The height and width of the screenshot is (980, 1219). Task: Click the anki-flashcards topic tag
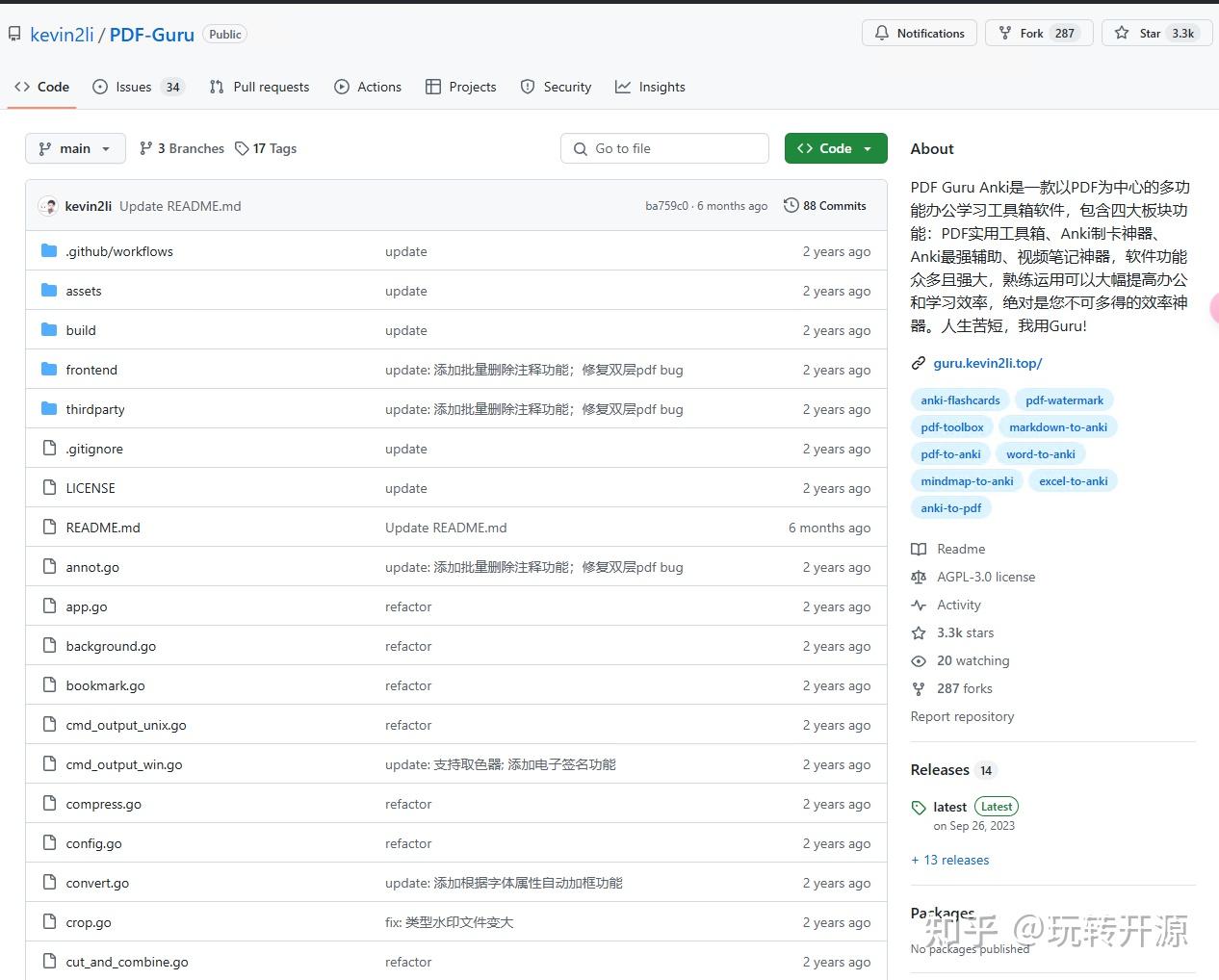coord(960,400)
